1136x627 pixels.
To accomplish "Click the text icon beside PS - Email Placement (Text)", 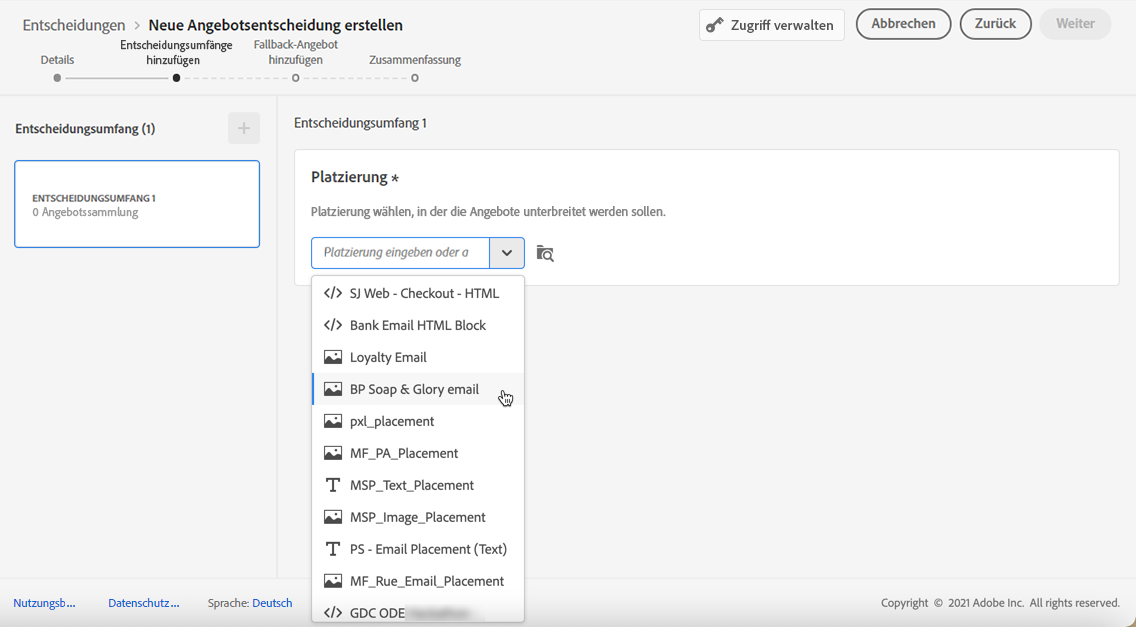I will (x=333, y=549).
